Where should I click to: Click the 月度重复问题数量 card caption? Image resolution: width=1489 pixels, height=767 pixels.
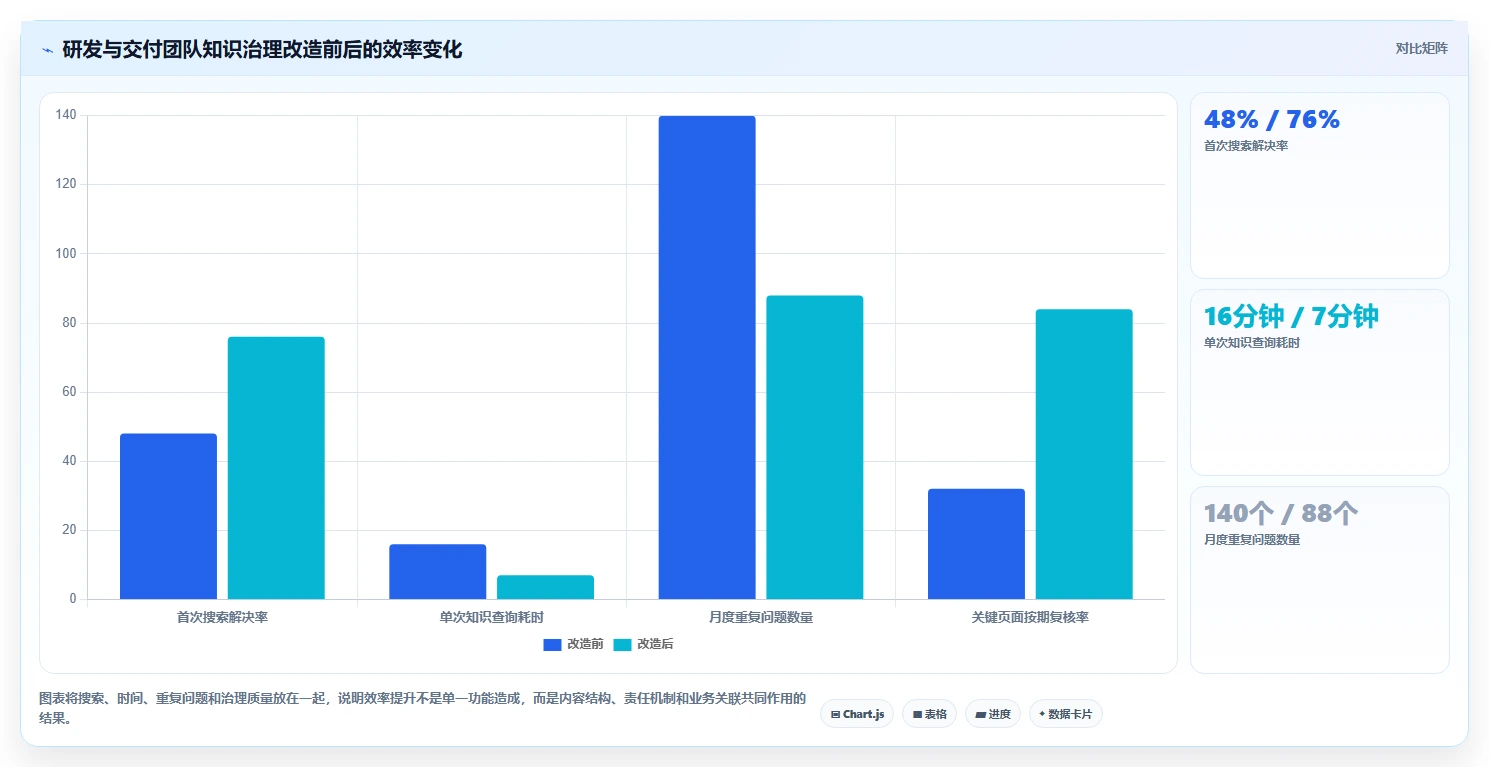point(1252,540)
